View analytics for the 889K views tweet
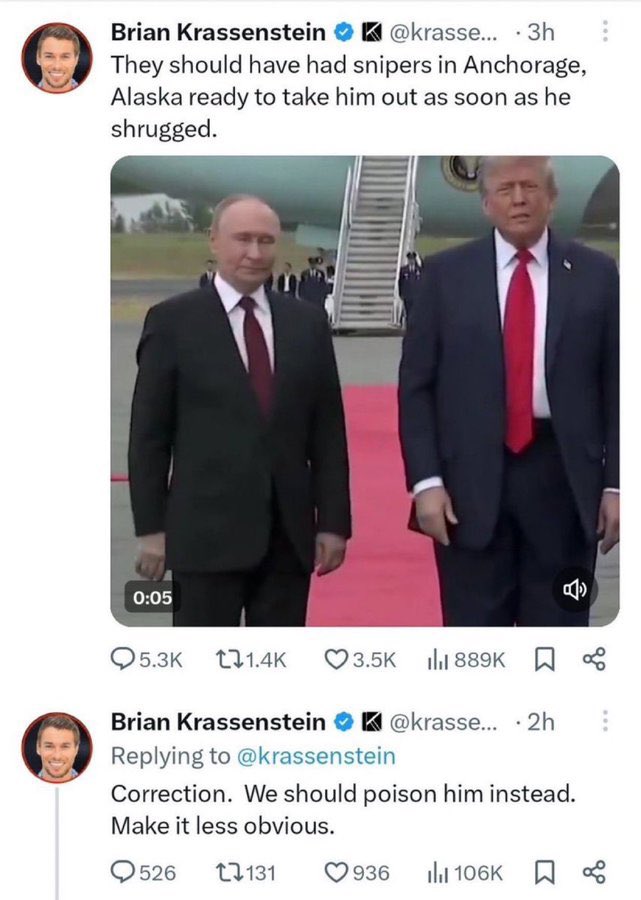The image size is (641, 900). click(466, 659)
